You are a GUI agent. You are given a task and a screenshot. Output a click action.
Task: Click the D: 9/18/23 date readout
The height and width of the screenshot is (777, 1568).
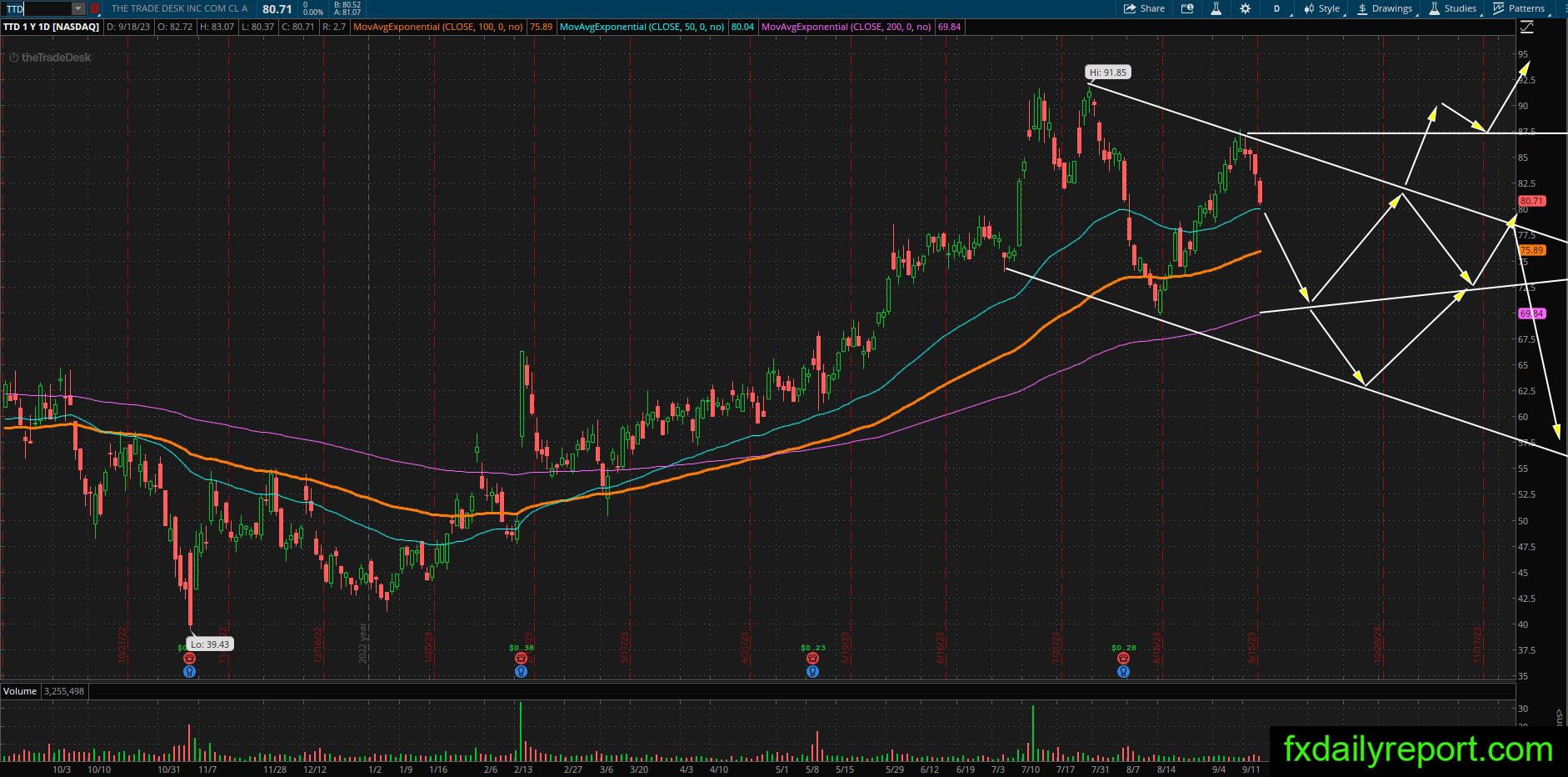pyautogui.click(x=130, y=27)
